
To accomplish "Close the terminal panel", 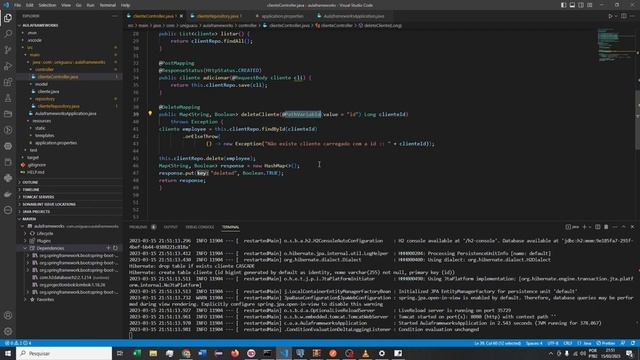I will click(x=633, y=227).
